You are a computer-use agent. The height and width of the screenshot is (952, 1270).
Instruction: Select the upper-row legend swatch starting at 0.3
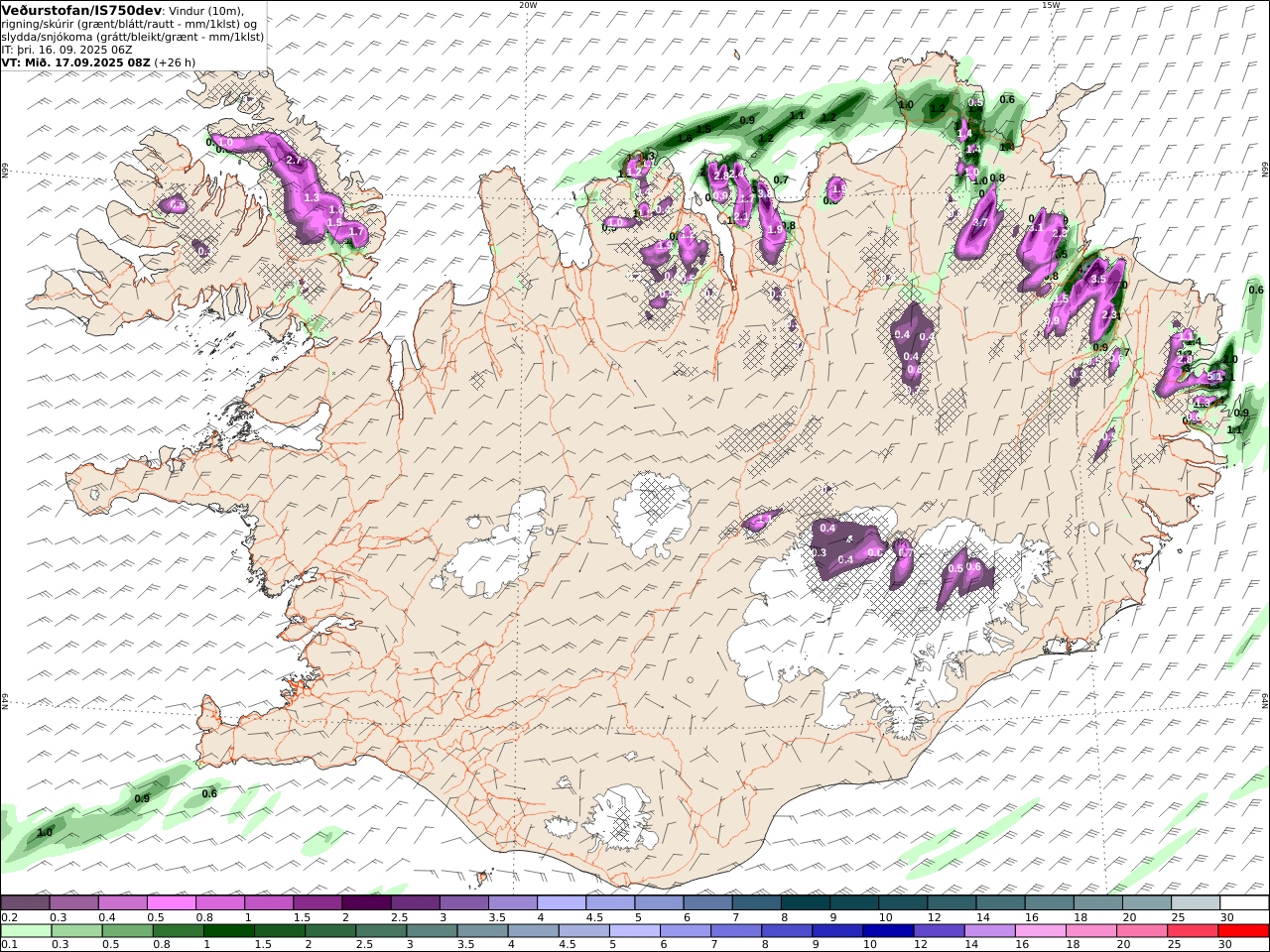click(74, 902)
